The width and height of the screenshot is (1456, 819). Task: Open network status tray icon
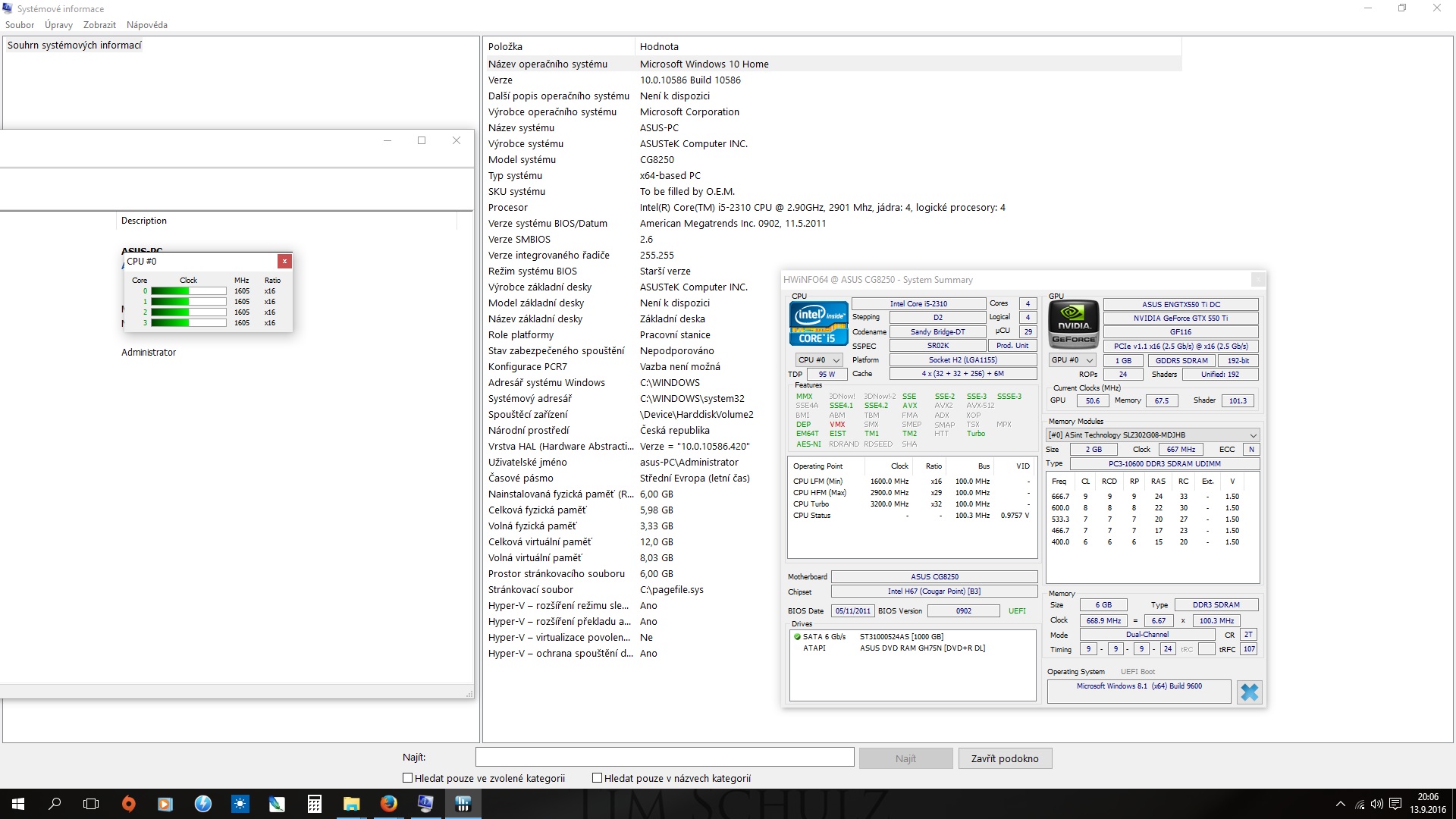pyautogui.click(x=1360, y=804)
